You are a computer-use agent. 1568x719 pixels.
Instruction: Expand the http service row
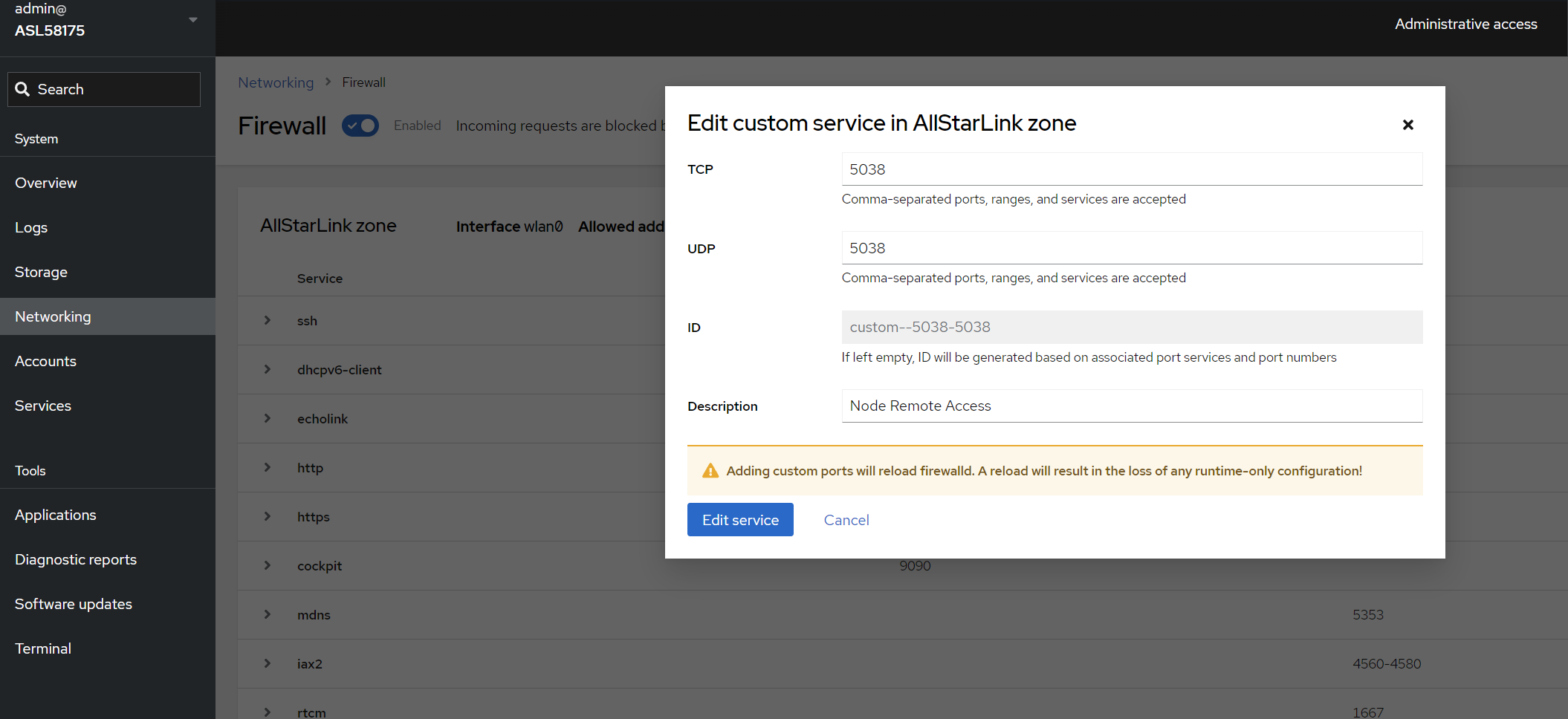[x=268, y=467]
